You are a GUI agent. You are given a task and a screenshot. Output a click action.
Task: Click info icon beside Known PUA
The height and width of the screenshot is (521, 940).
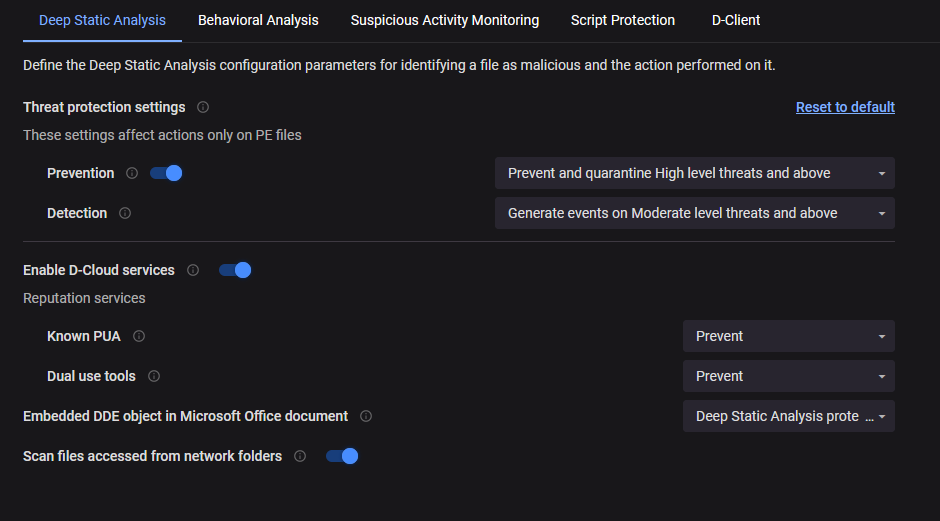tap(139, 336)
